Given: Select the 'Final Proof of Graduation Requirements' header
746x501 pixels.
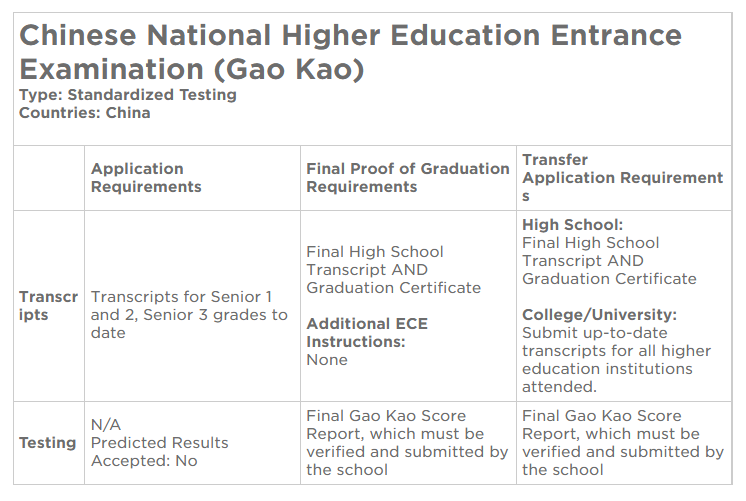Looking at the screenshot, I should point(408,178).
